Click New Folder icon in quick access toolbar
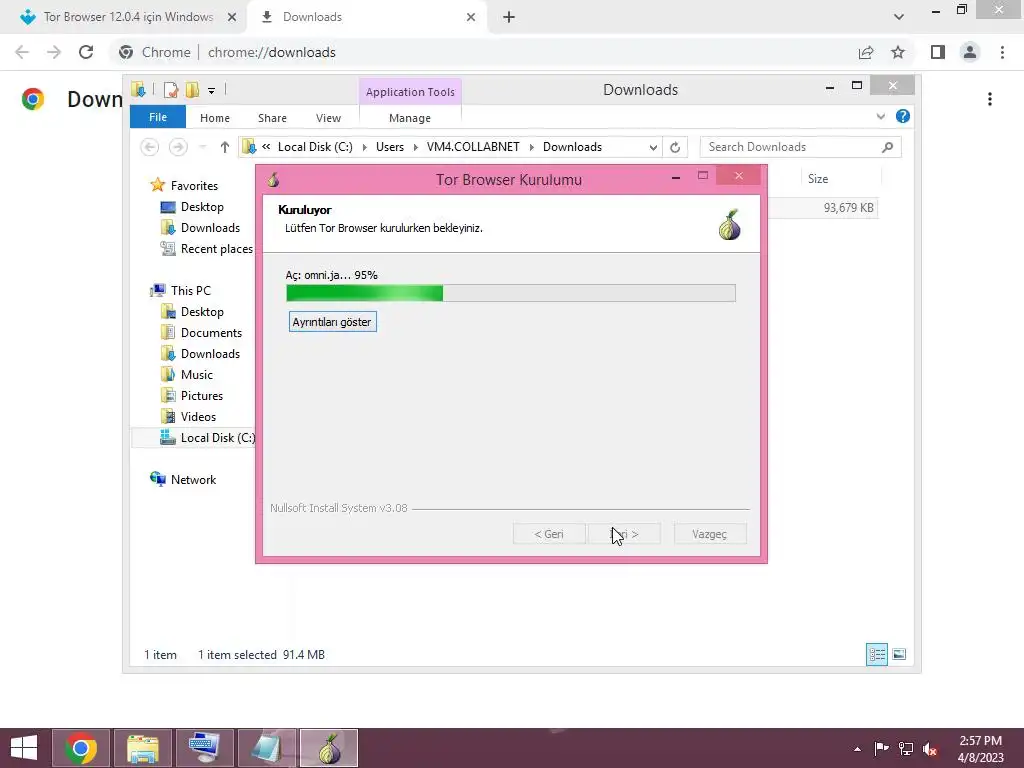The width and height of the screenshot is (1024, 768). [x=192, y=90]
